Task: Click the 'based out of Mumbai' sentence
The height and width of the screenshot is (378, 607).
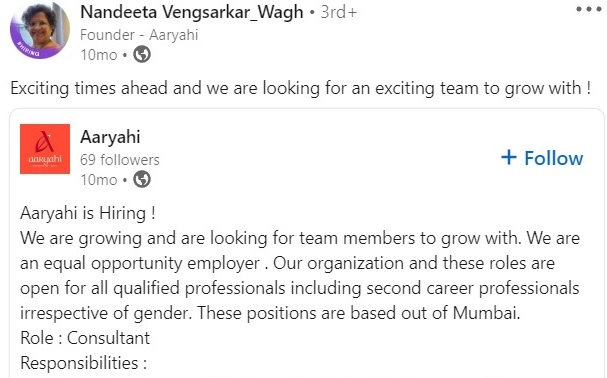Action: pyautogui.click(x=358, y=313)
